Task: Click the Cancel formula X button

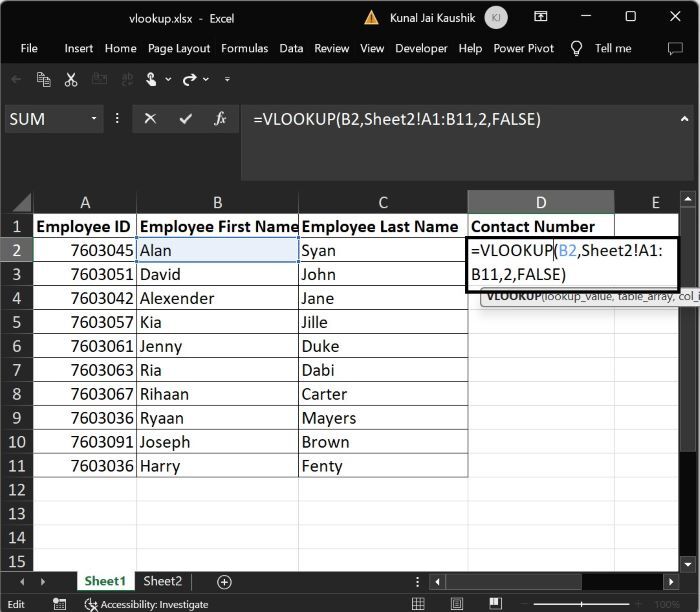Action: pyautogui.click(x=150, y=119)
